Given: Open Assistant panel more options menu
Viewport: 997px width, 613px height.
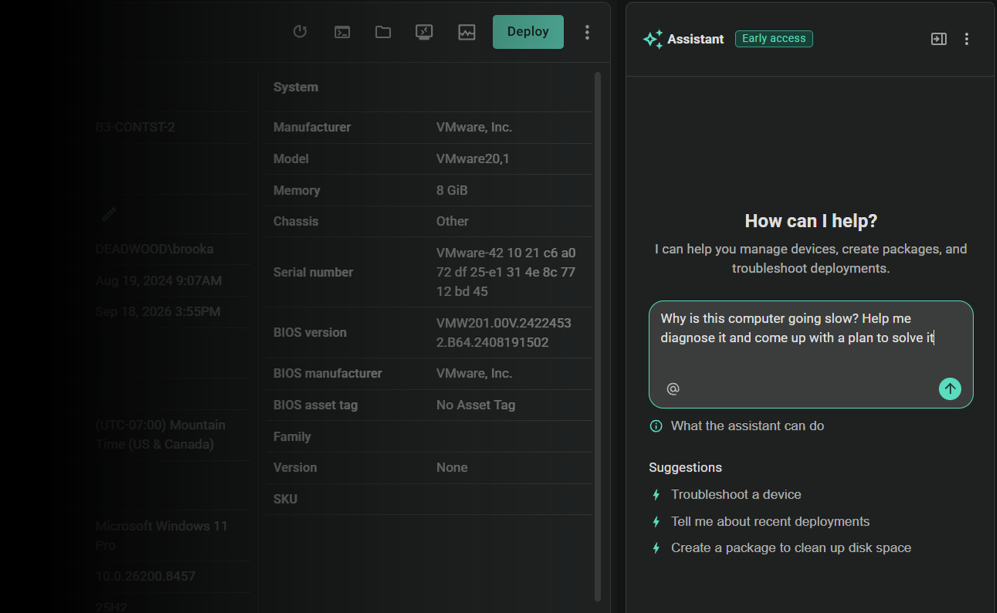Looking at the screenshot, I should (966, 39).
